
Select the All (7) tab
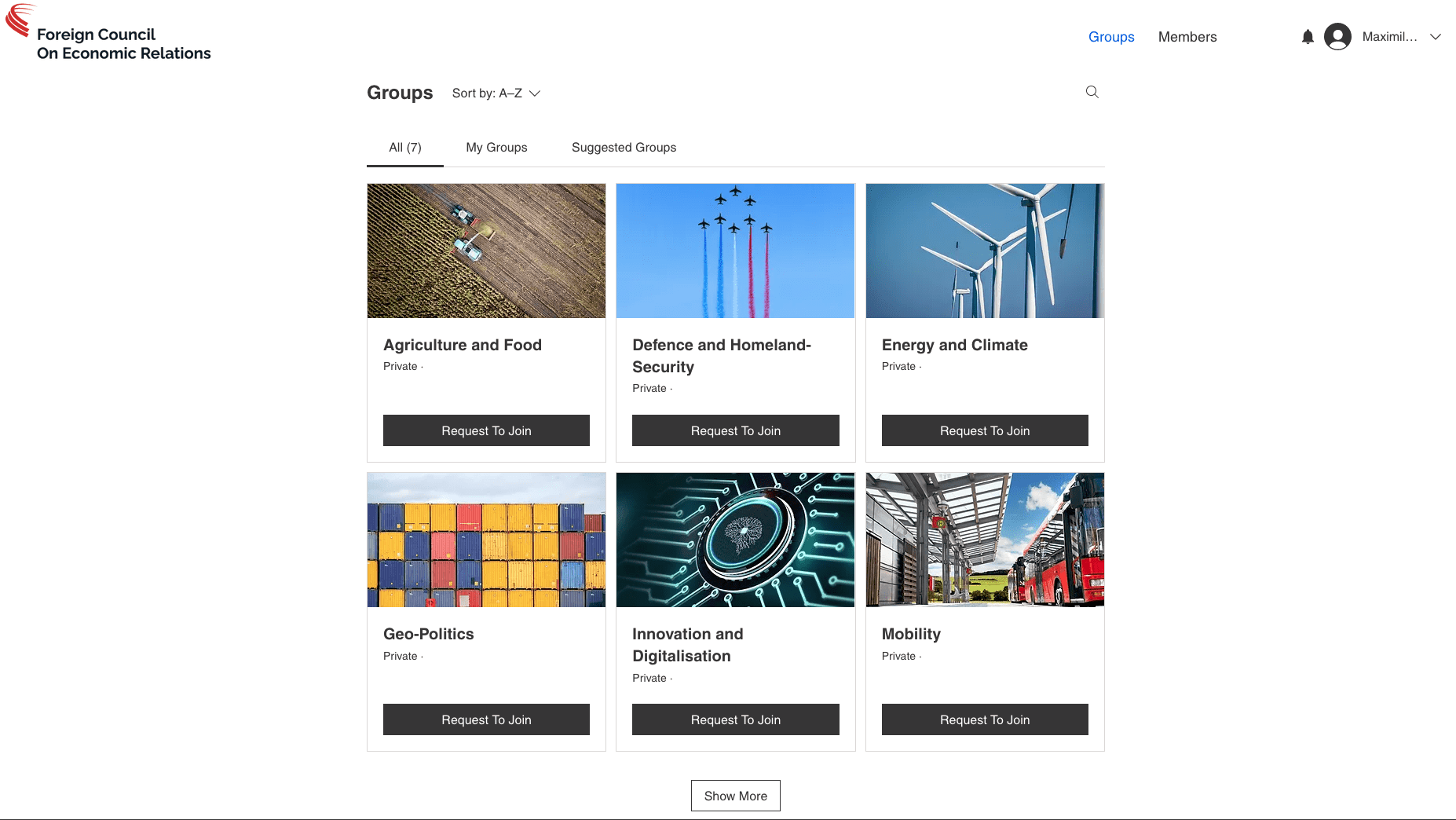[x=405, y=148]
